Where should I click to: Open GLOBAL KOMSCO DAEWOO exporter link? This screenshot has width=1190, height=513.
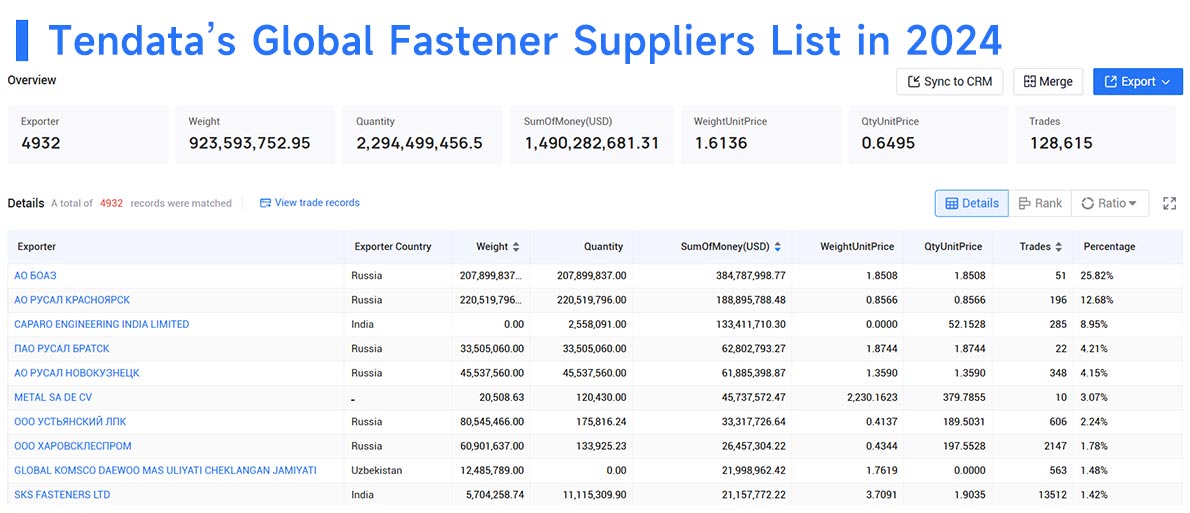tap(165, 471)
